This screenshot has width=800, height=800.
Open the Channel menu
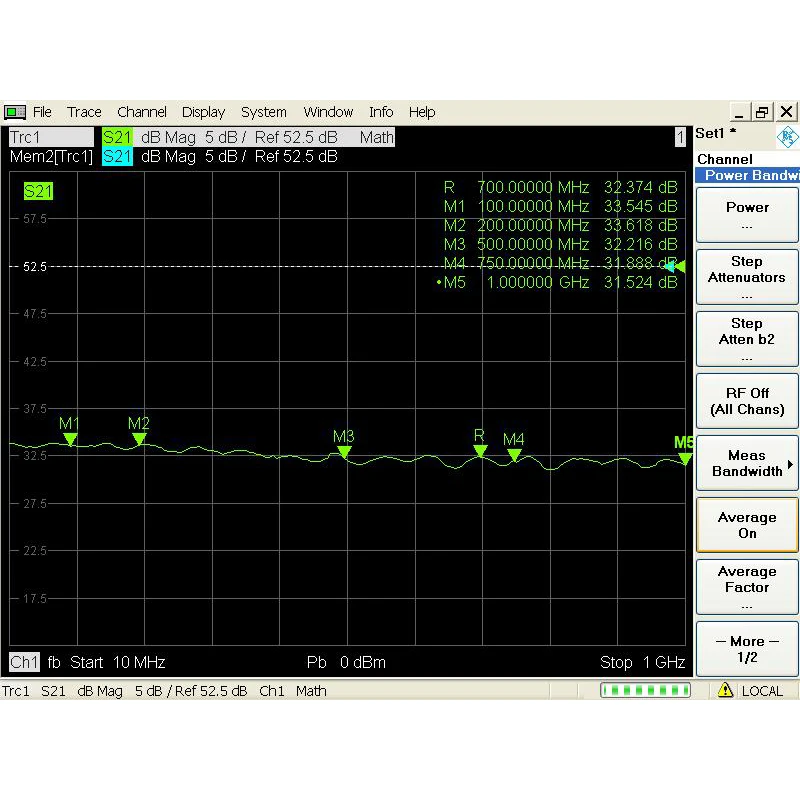141,112
